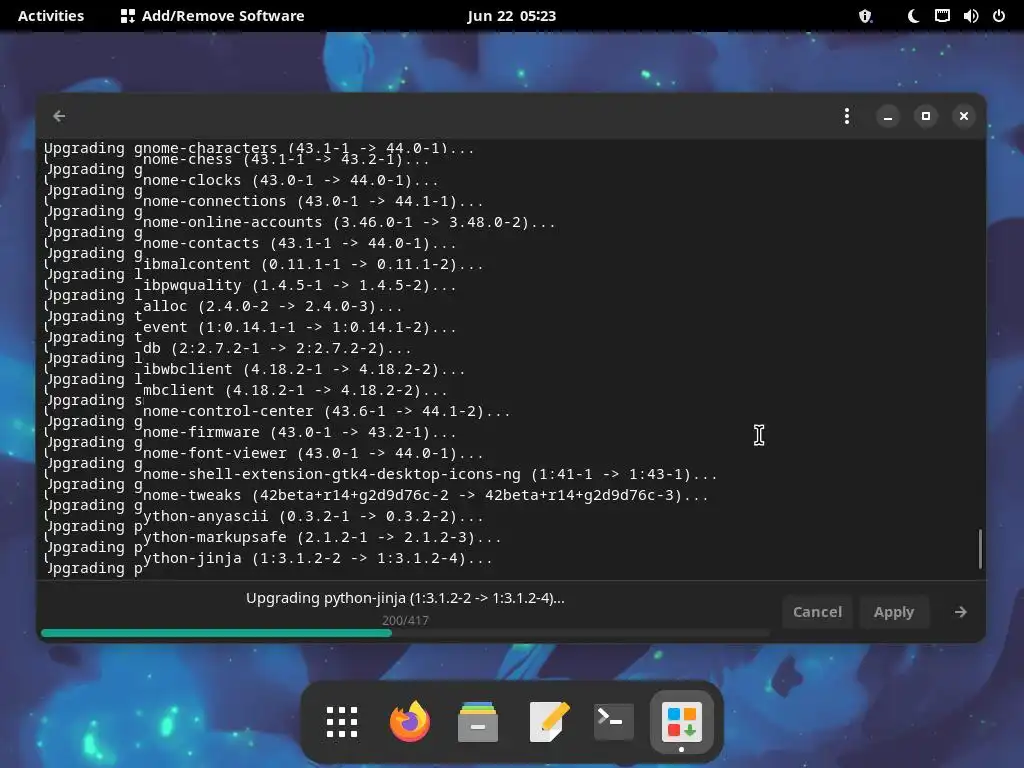Click the 'nome-shell-extension-gtk4-desktop-icons-ng' line
The image size is (1024, 768).
tap(430, 475)
